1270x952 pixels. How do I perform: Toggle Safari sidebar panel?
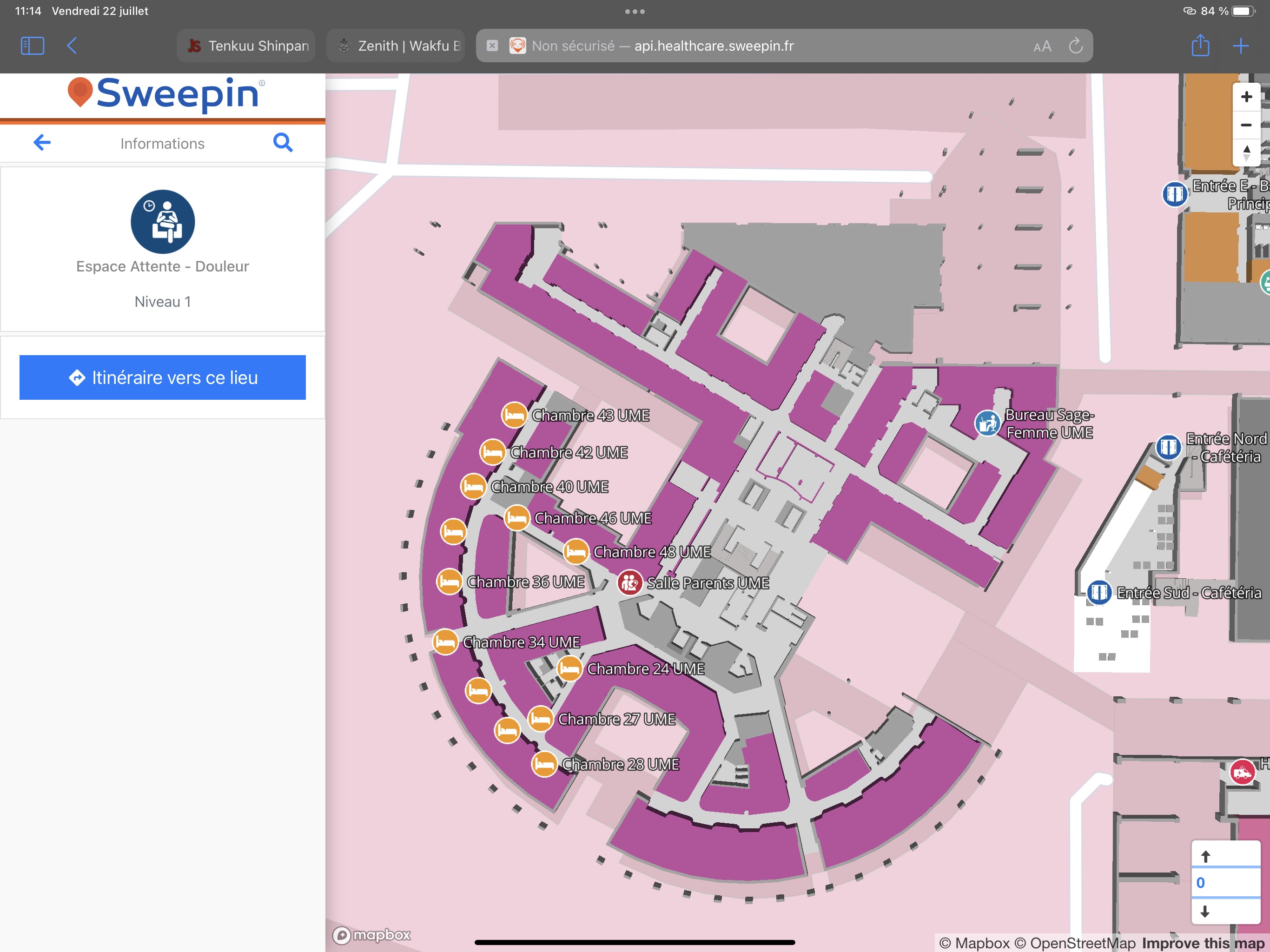pyautogui.click(x=32, y=46)
